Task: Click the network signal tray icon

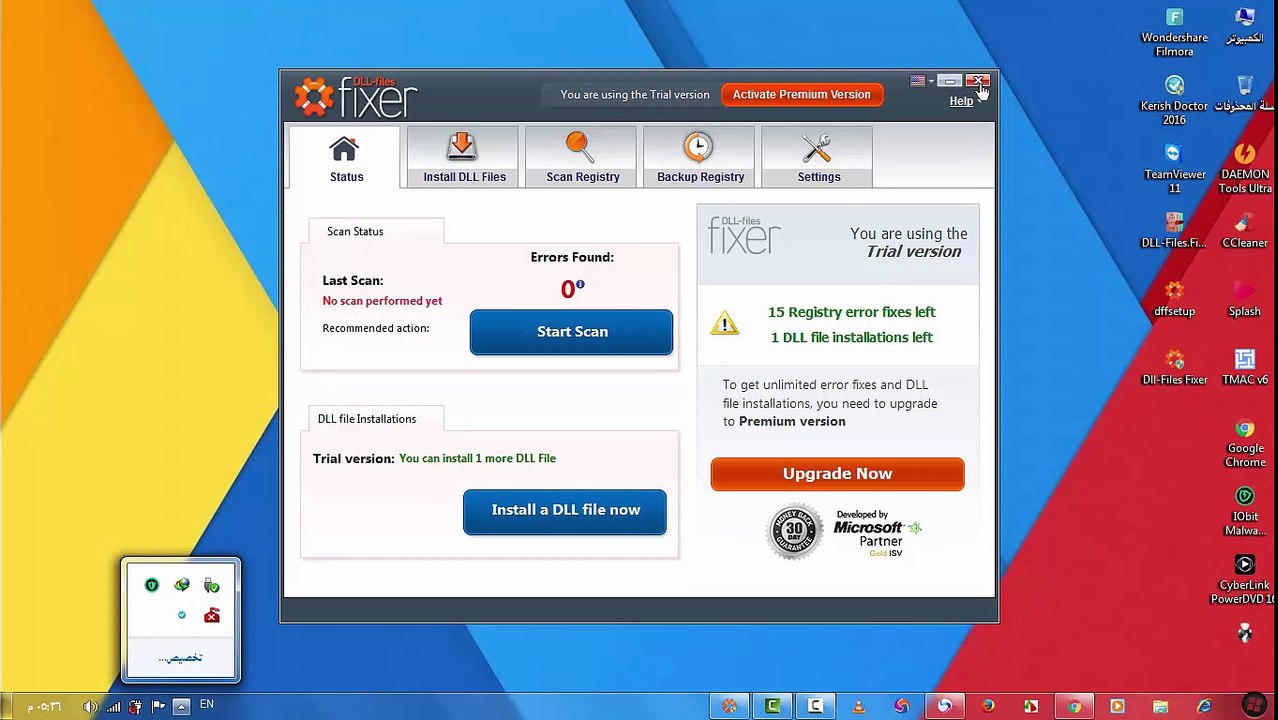Action: pyautogui.click(x=113, y=707)
